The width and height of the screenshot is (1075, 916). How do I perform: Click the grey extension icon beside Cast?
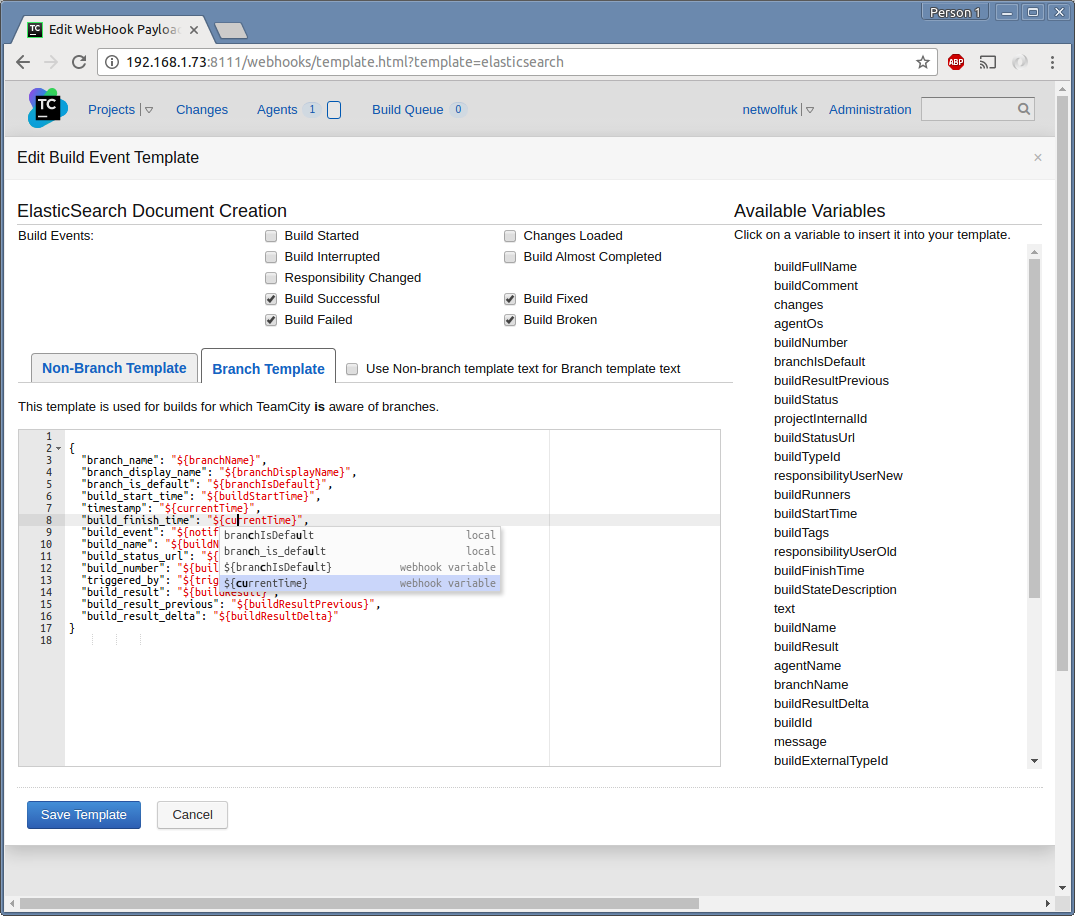[x=1020, y=62]
